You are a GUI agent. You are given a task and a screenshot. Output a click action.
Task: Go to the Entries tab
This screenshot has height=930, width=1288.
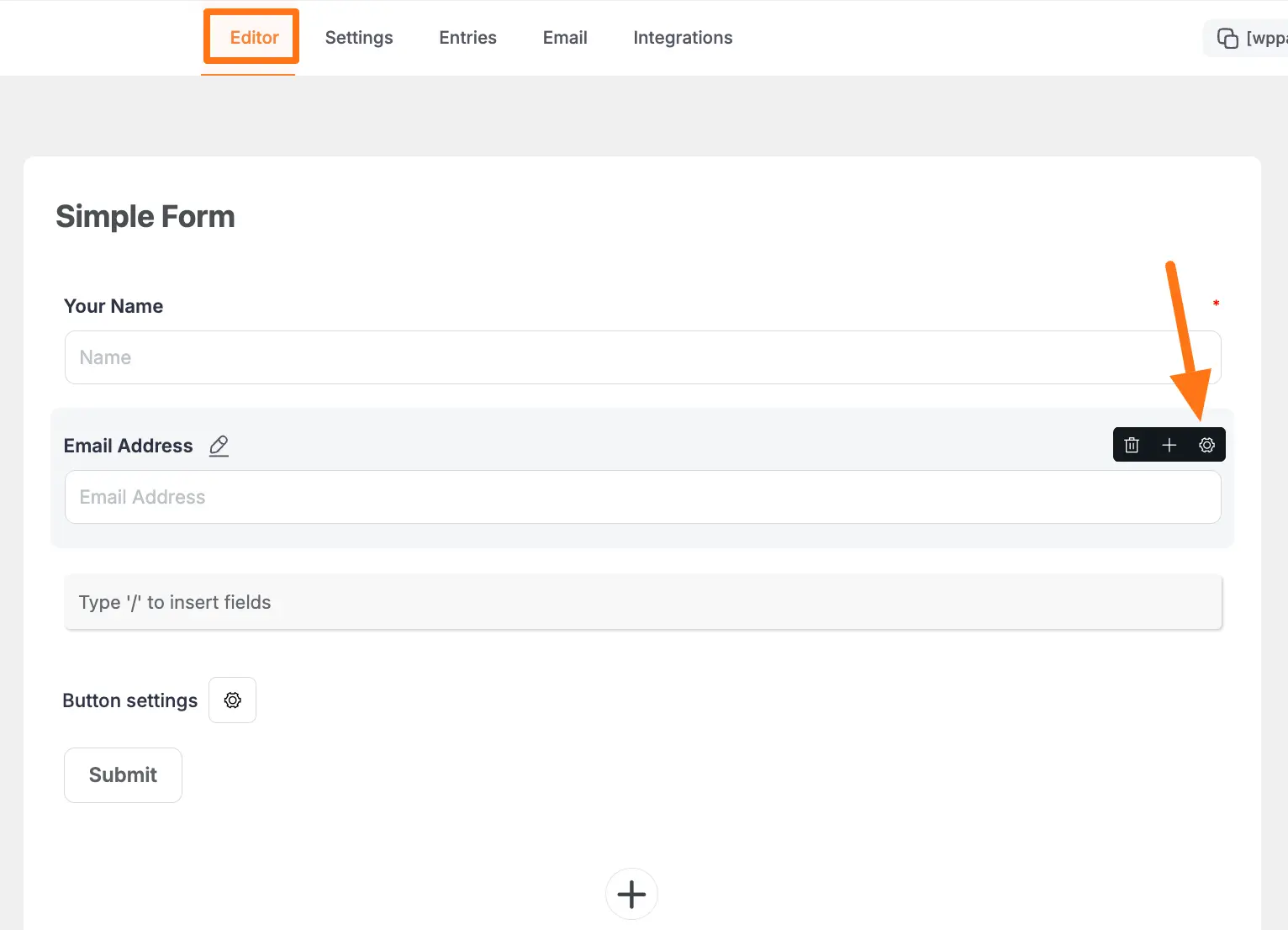click(467, 38)
